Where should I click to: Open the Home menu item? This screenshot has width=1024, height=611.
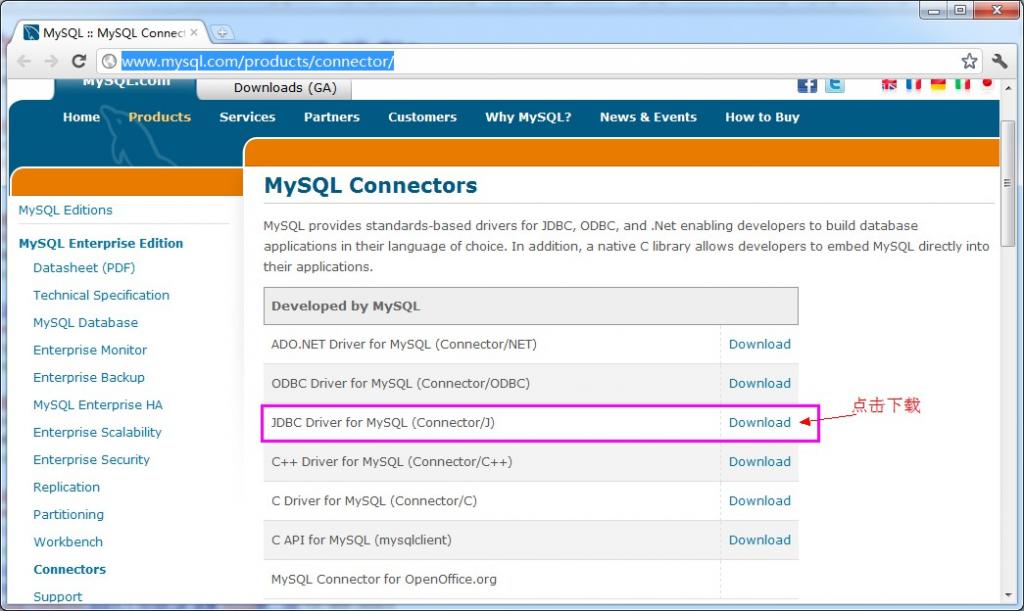81,117
